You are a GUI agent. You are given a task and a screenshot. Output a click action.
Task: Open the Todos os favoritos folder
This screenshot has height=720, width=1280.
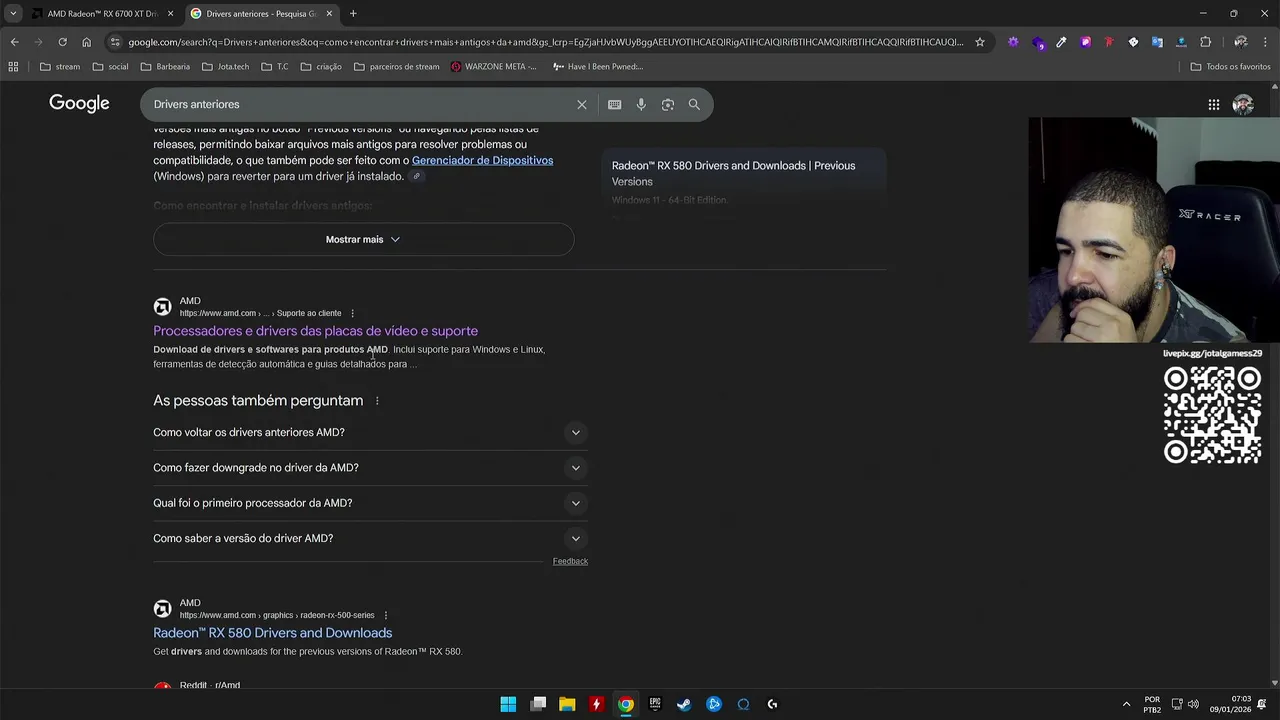[x=1230, y=67]
